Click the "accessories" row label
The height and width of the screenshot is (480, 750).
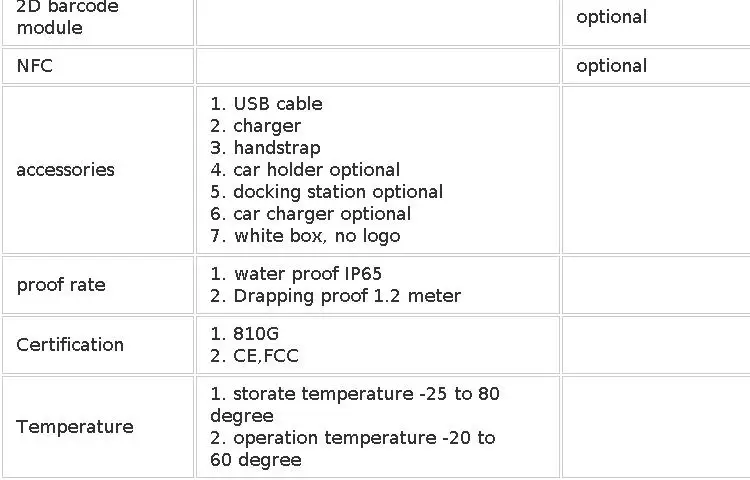click(65, 170)
